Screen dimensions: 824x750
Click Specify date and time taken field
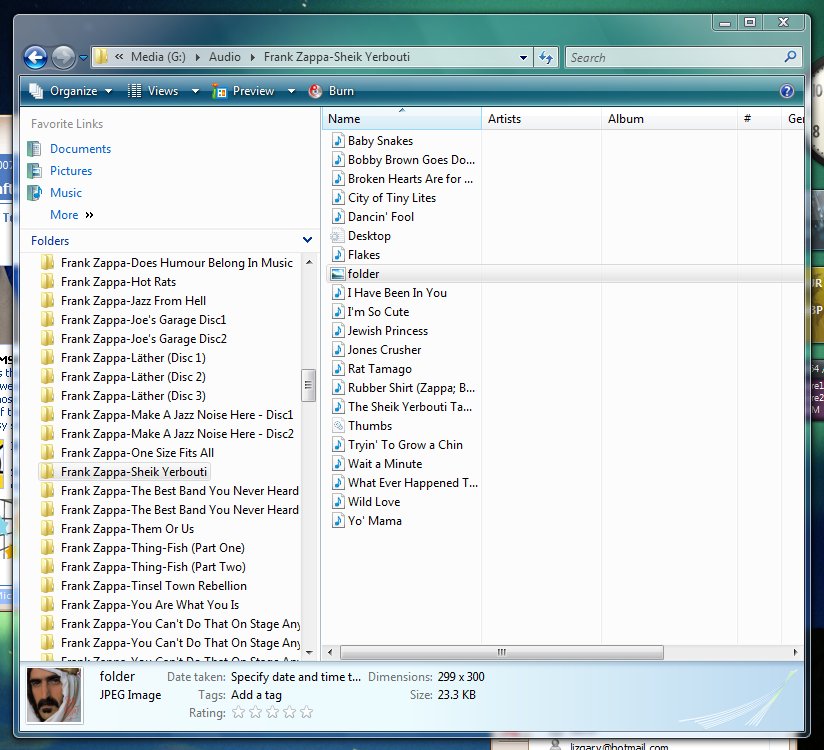tap(296, 677)
